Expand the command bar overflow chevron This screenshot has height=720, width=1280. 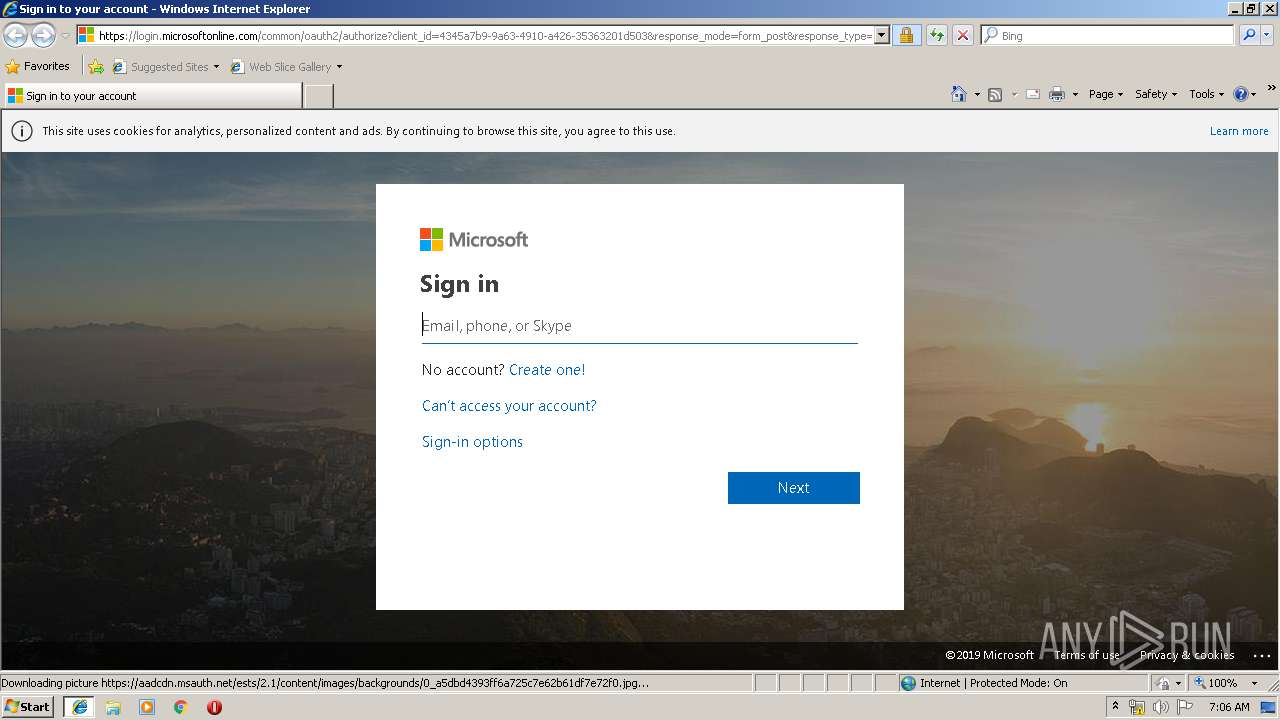coord(1272,89)
